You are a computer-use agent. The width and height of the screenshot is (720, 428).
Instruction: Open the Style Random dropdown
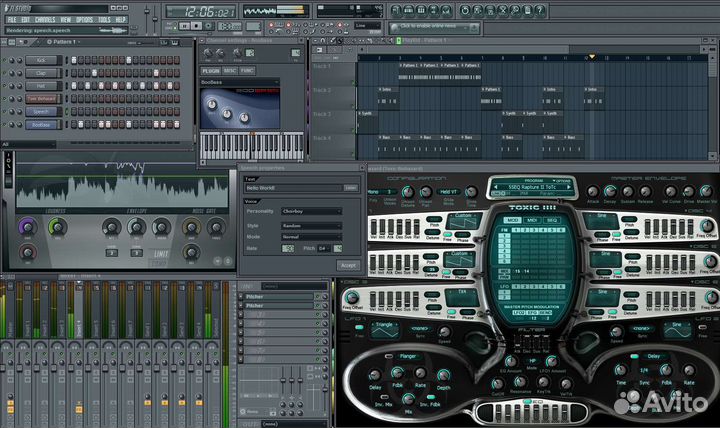(x=312, y=226)
